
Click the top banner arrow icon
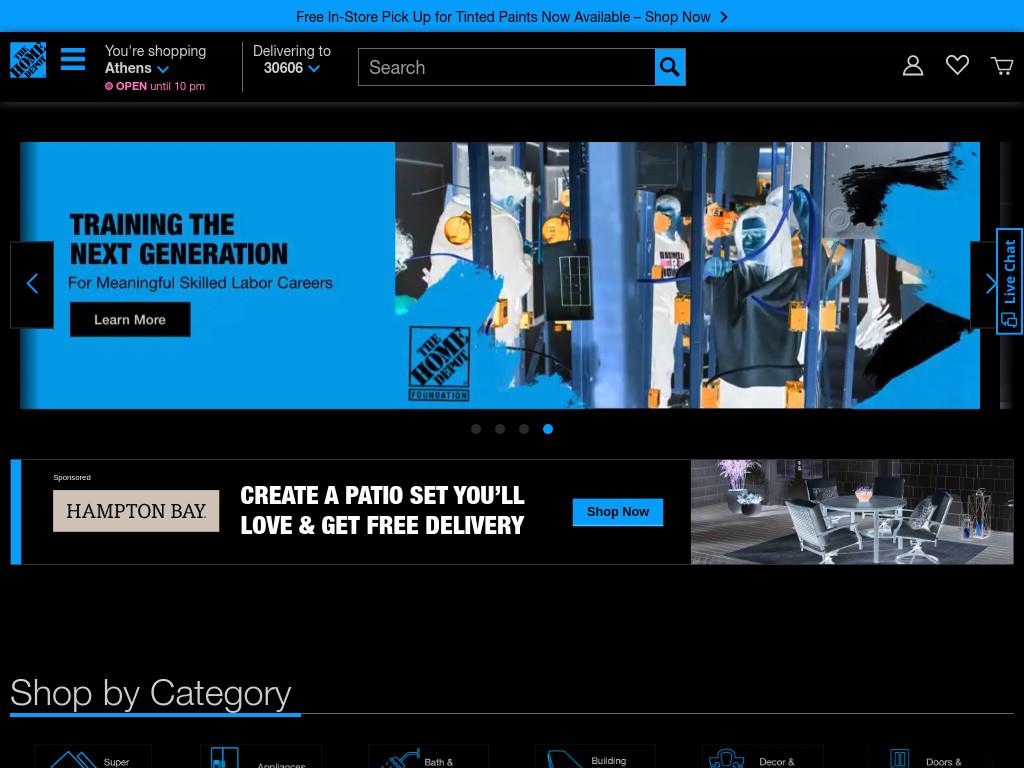tap(724, 17)
